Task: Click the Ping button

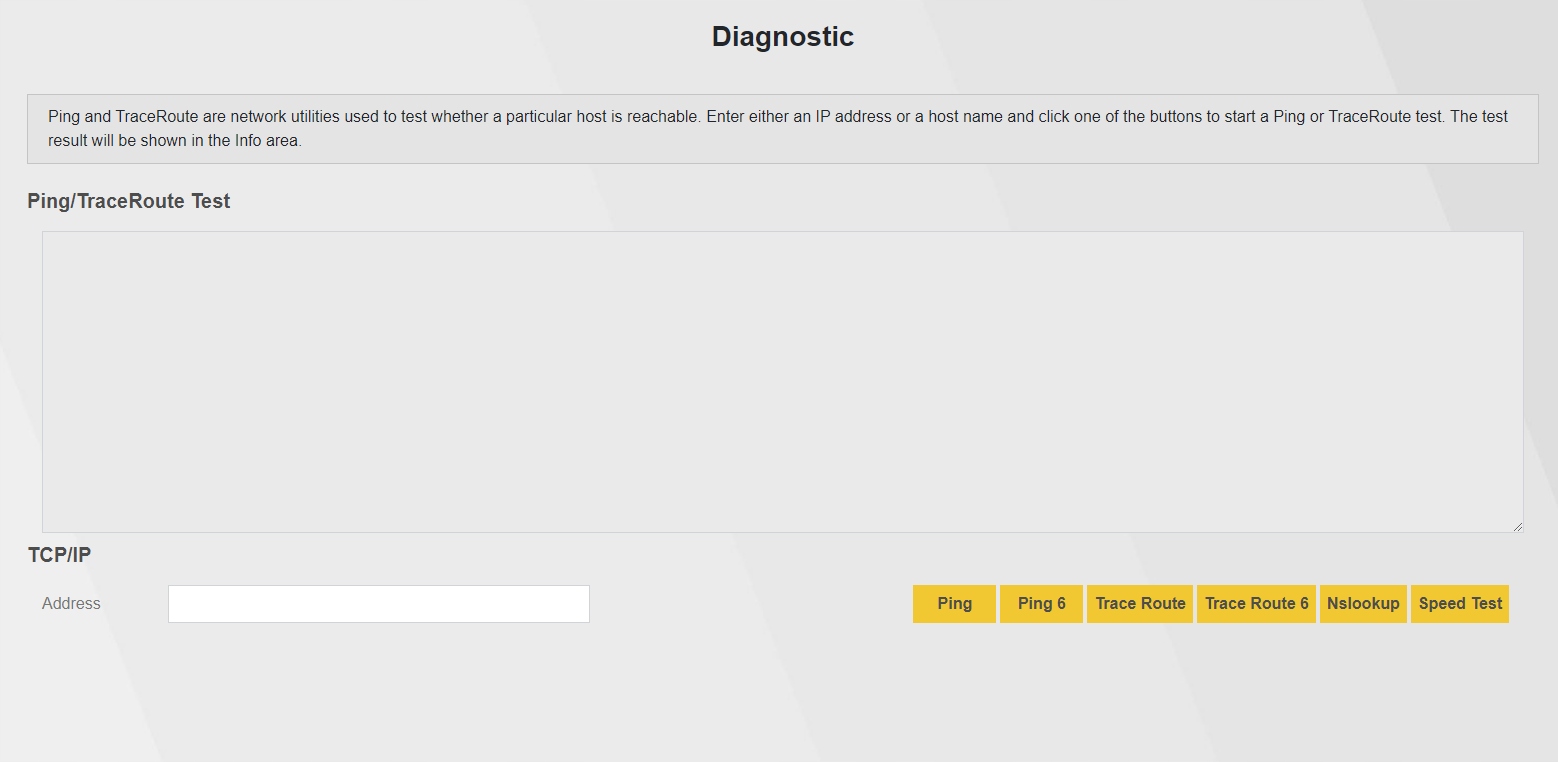Action: pyautogui.click(x=954, y=604)
